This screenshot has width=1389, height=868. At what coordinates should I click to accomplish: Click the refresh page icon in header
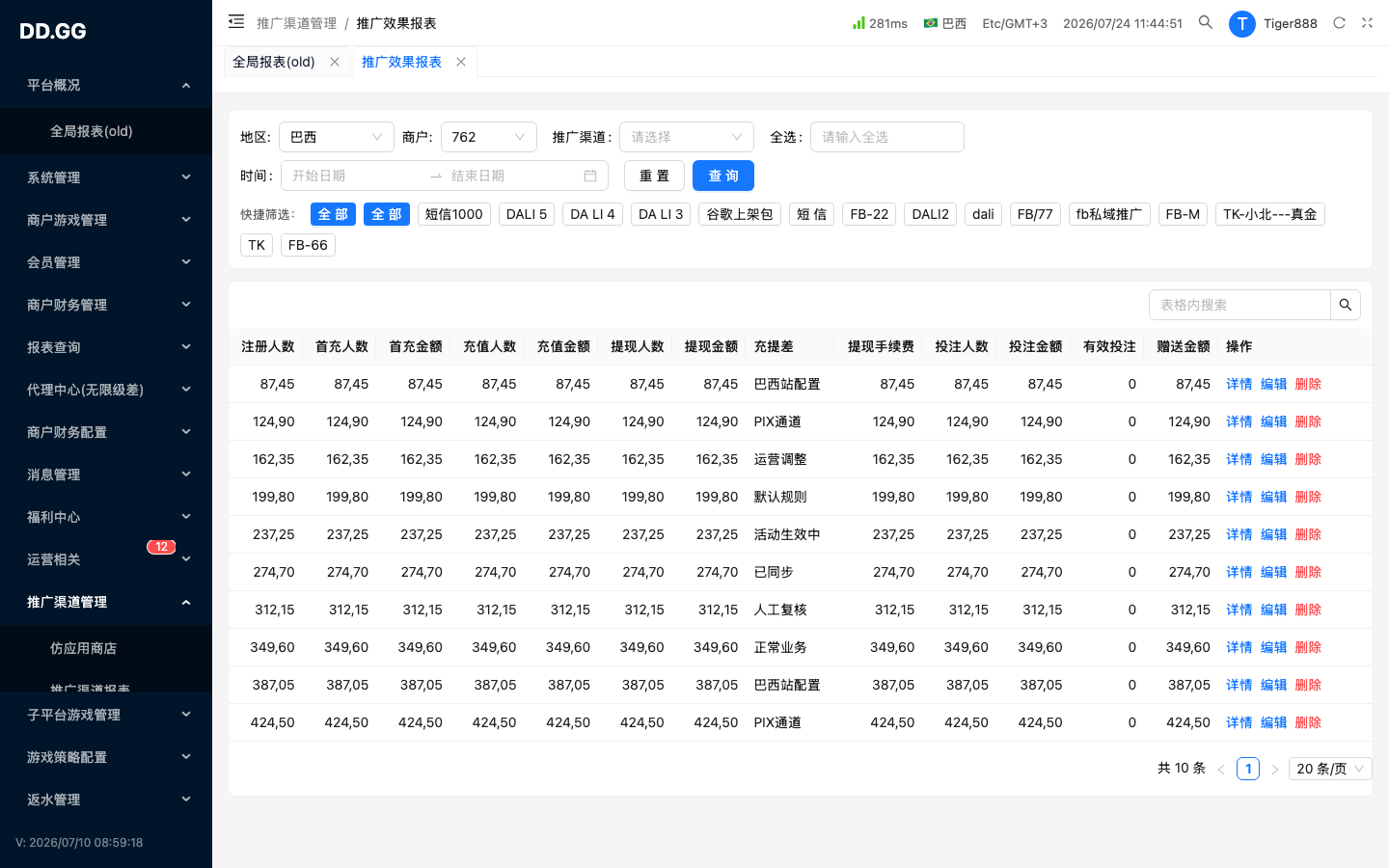coord(1339,23)
